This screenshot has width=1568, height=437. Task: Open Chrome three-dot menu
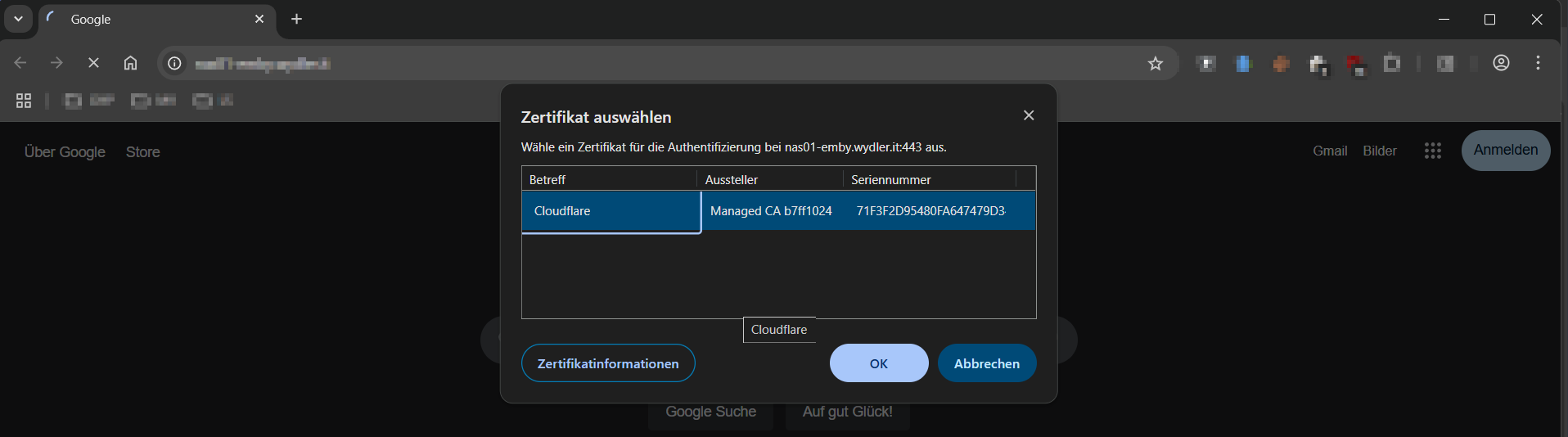(x=1538, y=63)
